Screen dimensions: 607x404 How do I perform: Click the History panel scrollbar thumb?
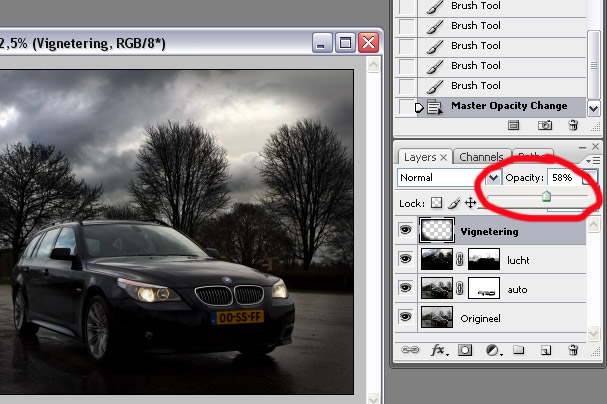pyautogui.click(x=593, y=65)
